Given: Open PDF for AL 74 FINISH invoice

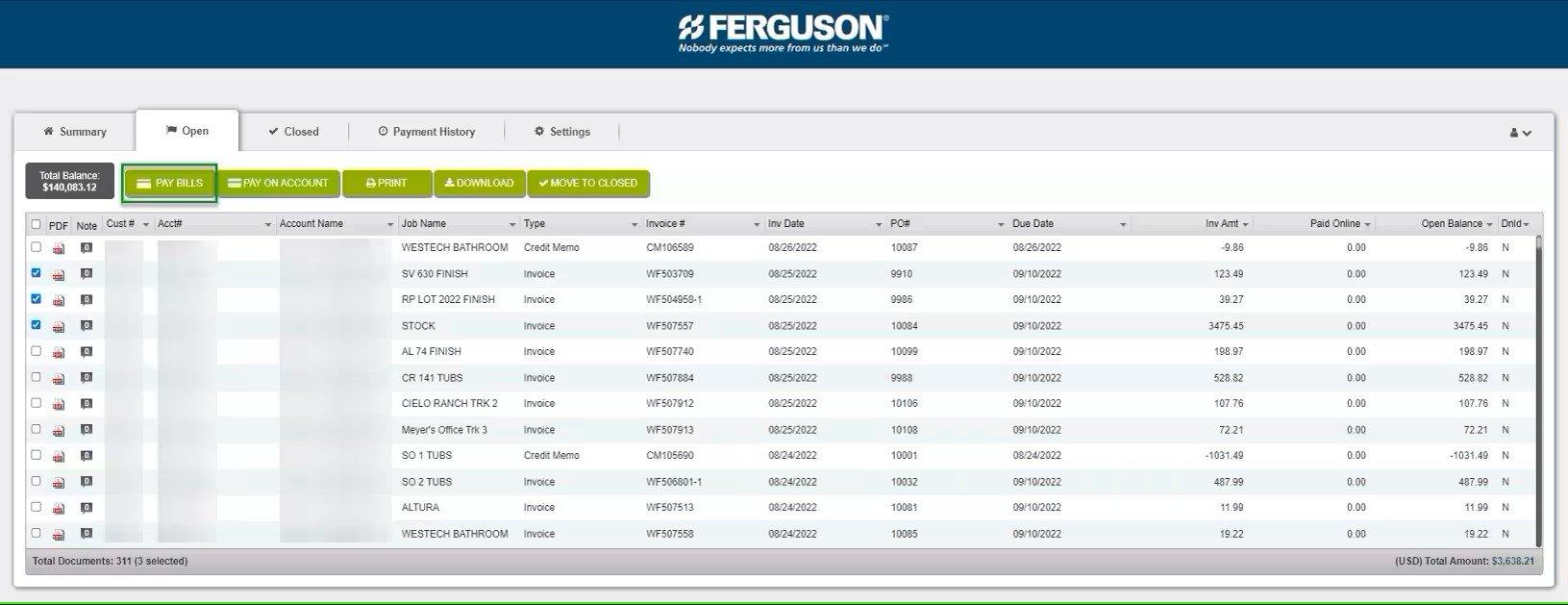Looking at the screenshot, I should (59, 353).
